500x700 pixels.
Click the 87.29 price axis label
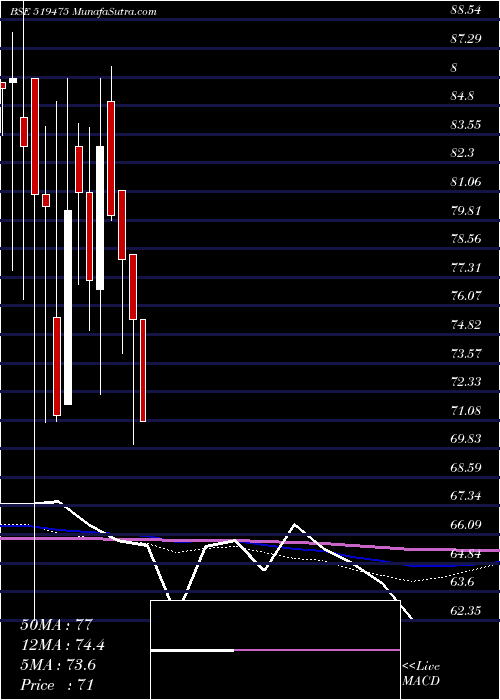coord(466,39)
